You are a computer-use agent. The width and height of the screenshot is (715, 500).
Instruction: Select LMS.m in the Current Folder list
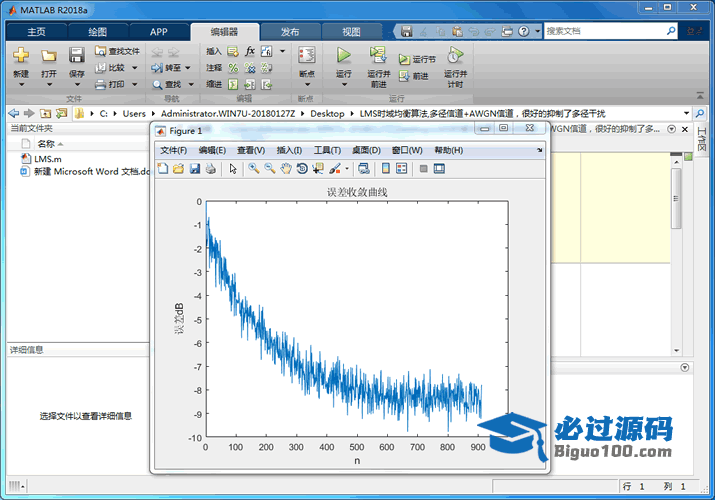pyautogui.click(x=47, y=158)
